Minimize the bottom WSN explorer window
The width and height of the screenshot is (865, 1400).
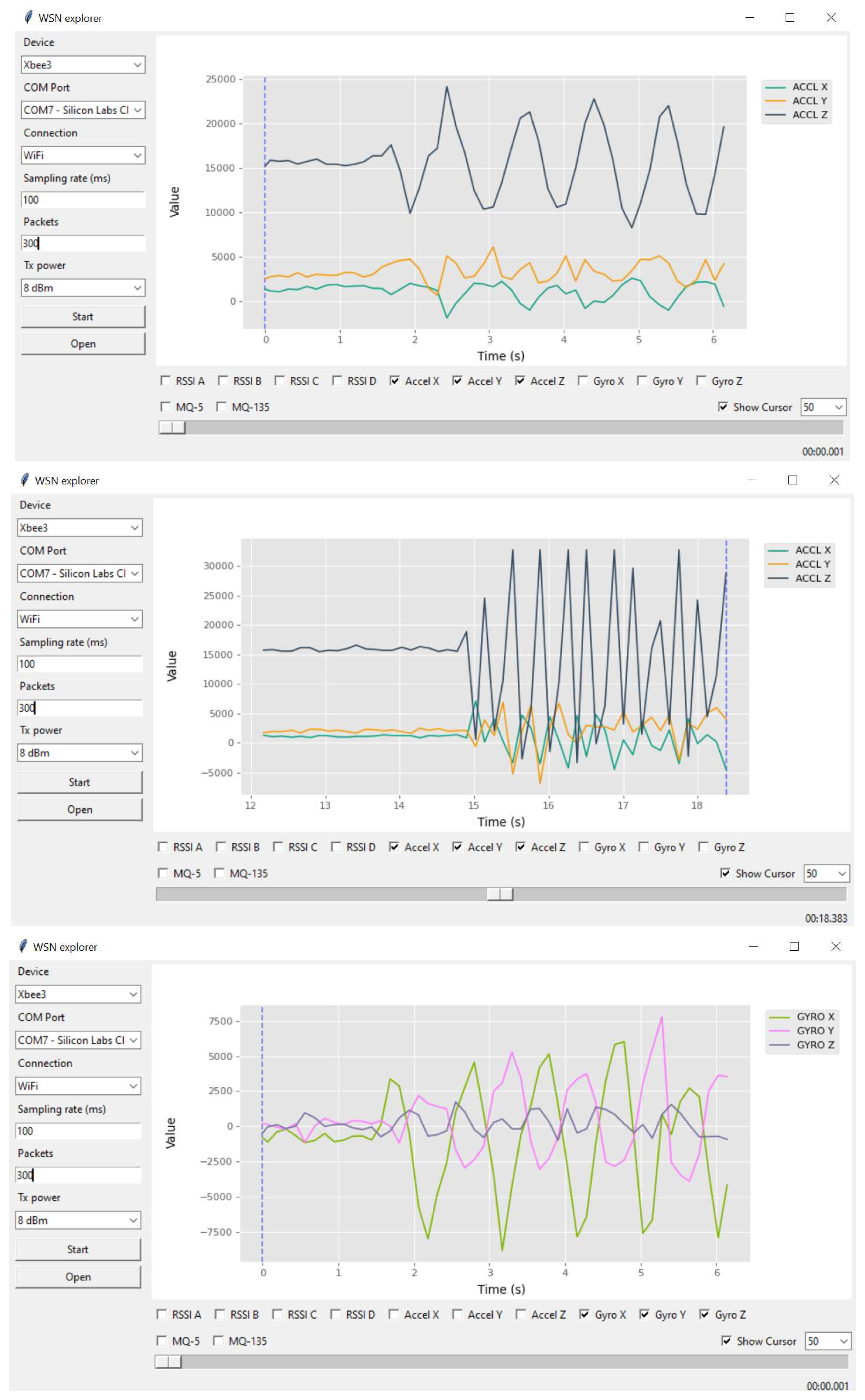(x=753, y=946)
